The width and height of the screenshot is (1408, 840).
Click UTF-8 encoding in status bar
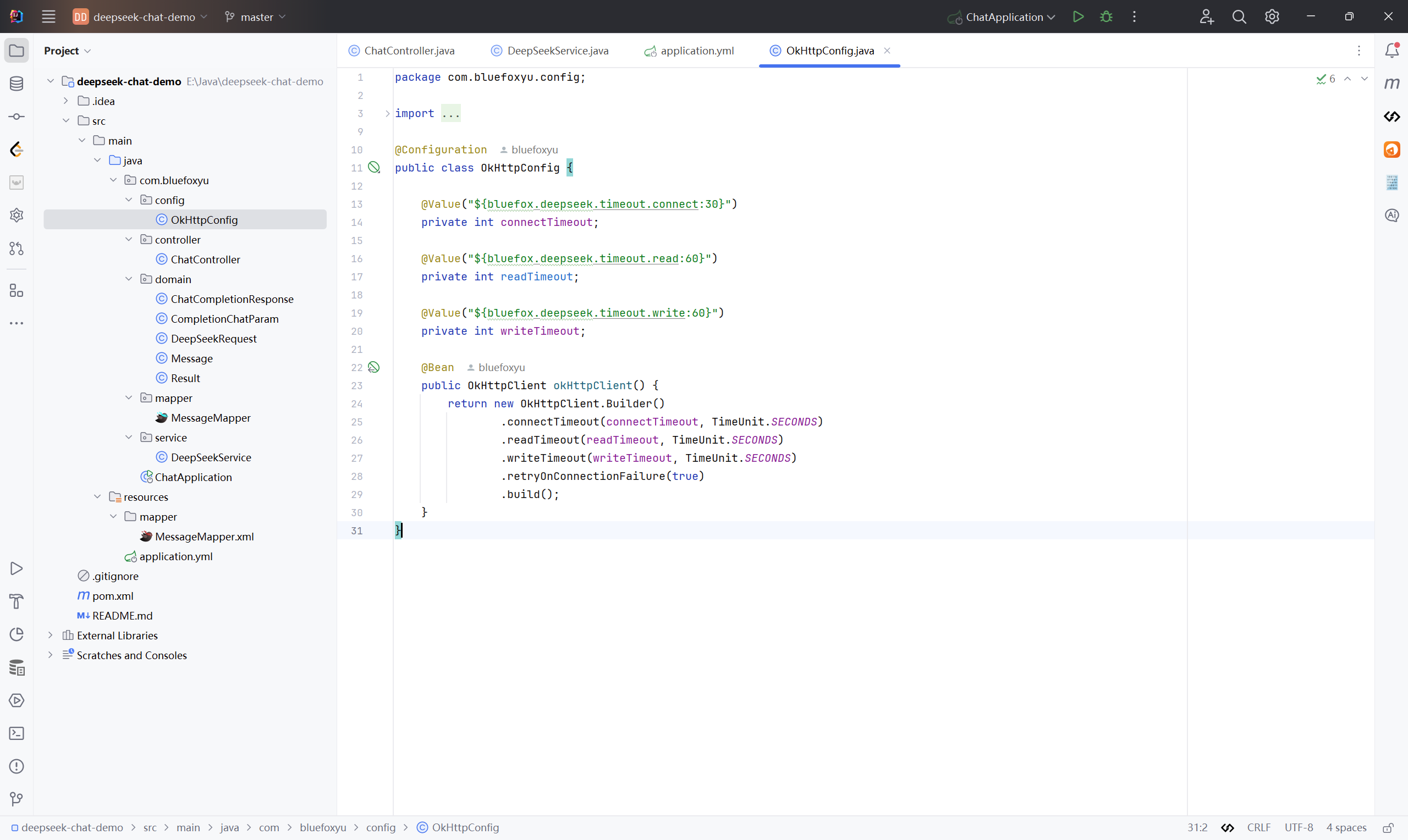click(x=1298, y=828)
